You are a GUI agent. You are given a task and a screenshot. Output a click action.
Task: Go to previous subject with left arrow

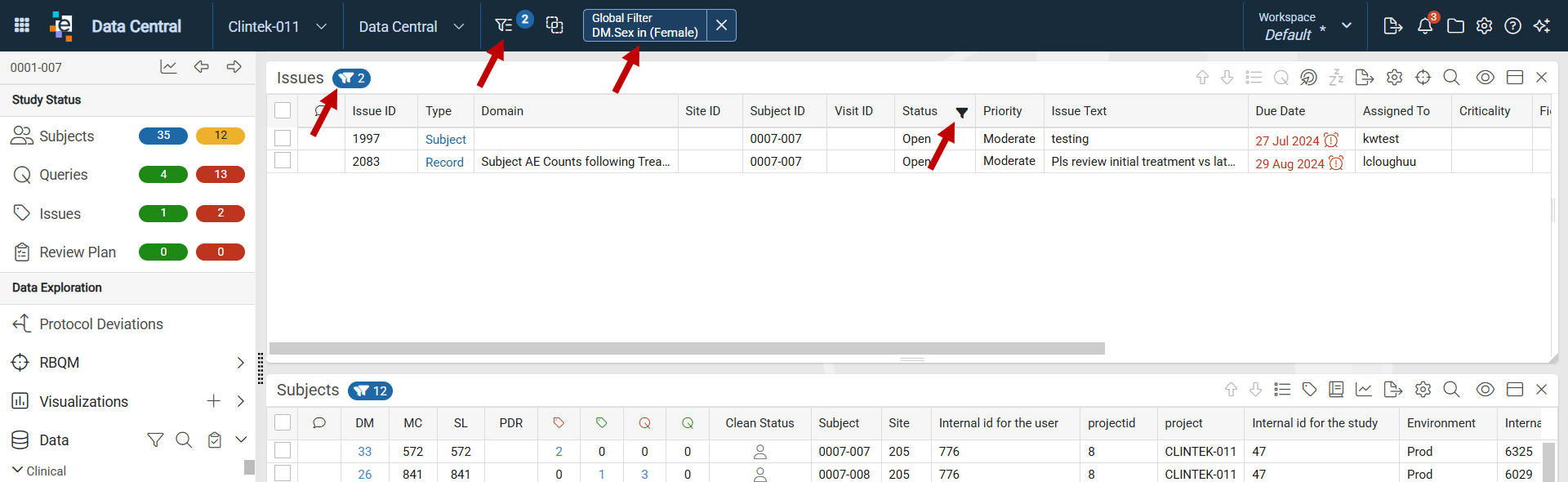(x=202, y=67)
